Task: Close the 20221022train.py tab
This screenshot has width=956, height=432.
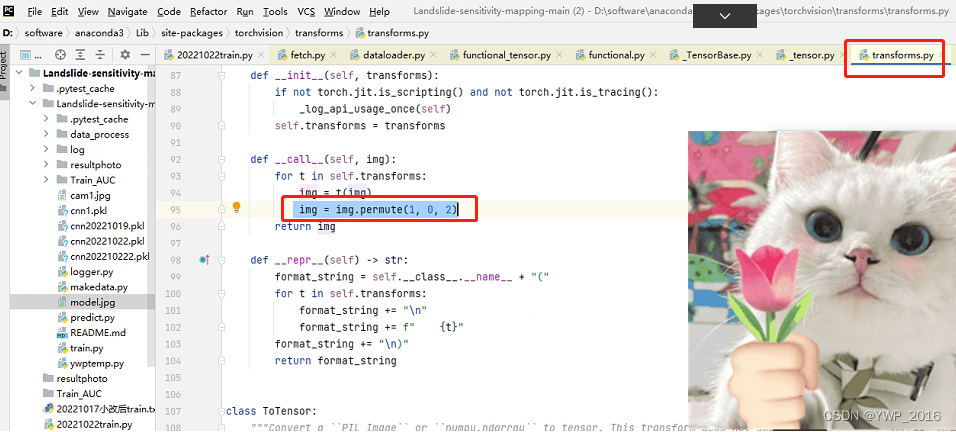Action: click(x=261, y=55)
